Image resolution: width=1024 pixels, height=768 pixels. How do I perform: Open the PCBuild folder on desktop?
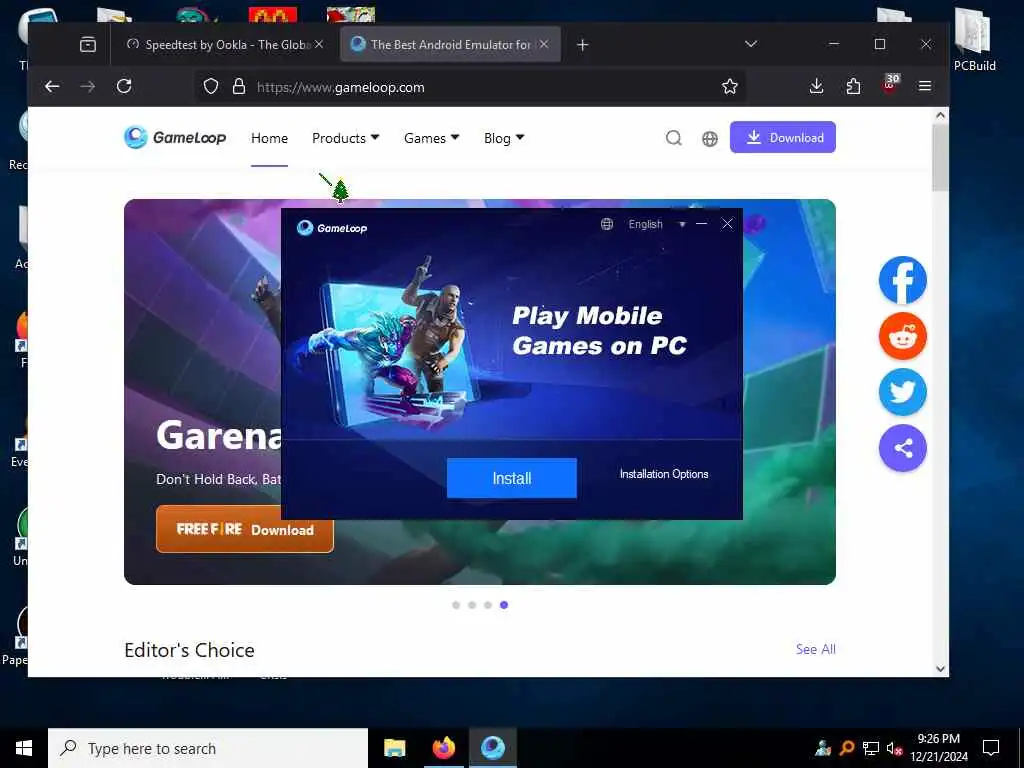(x=974, y=40)
